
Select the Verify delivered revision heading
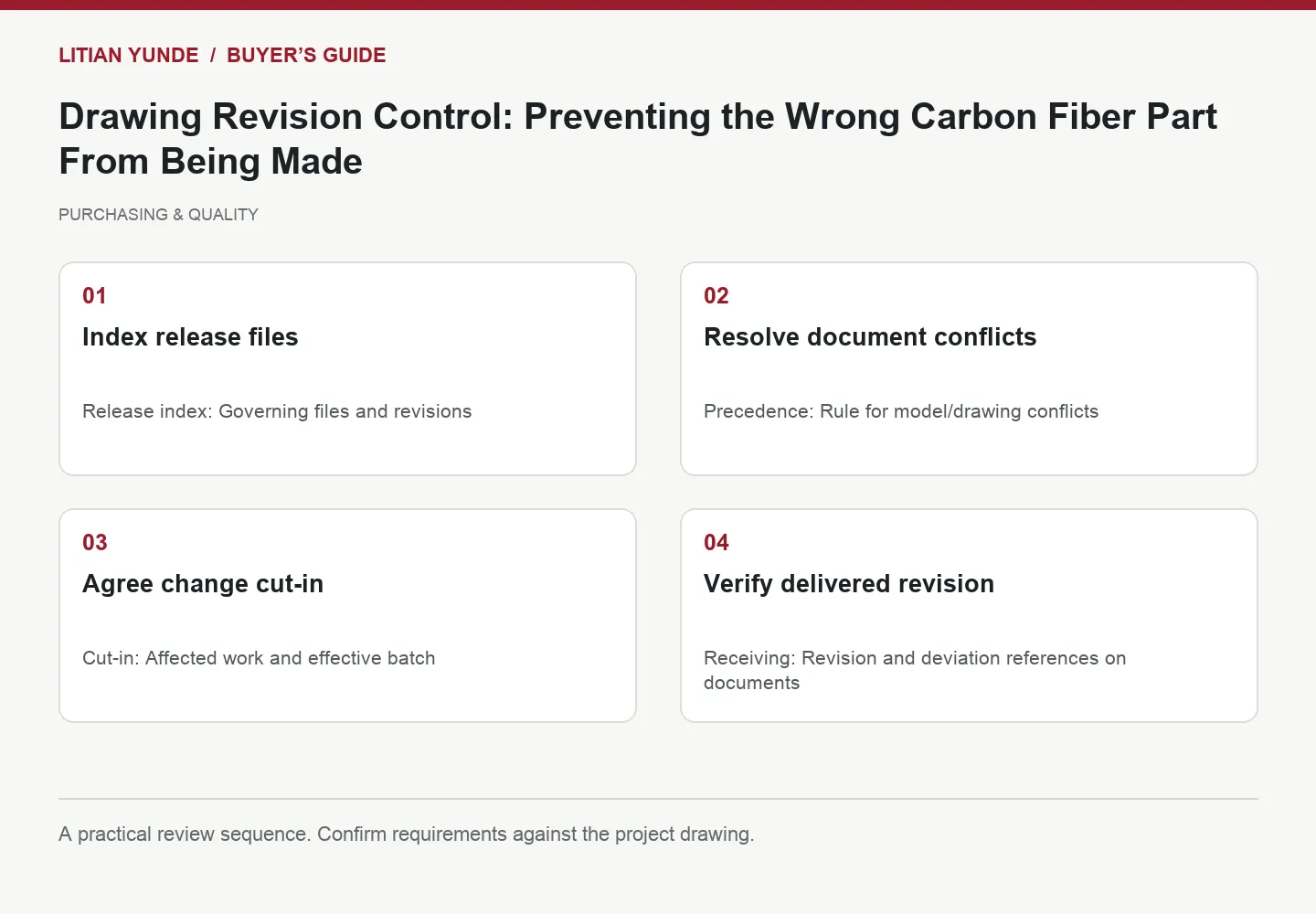coord(849,584)
